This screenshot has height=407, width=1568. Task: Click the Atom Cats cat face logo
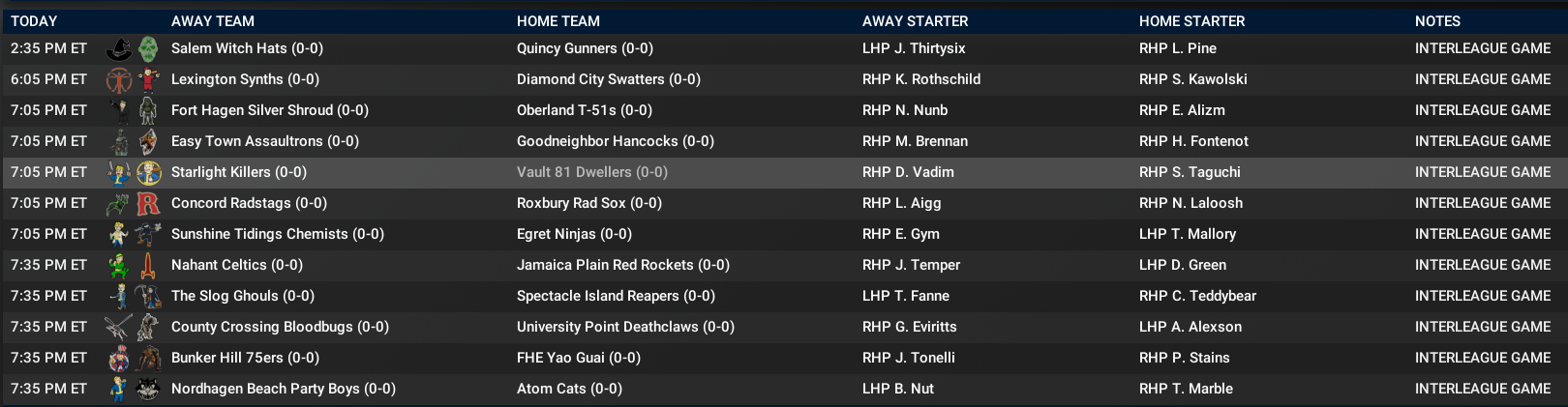click(x=148, y=389)
